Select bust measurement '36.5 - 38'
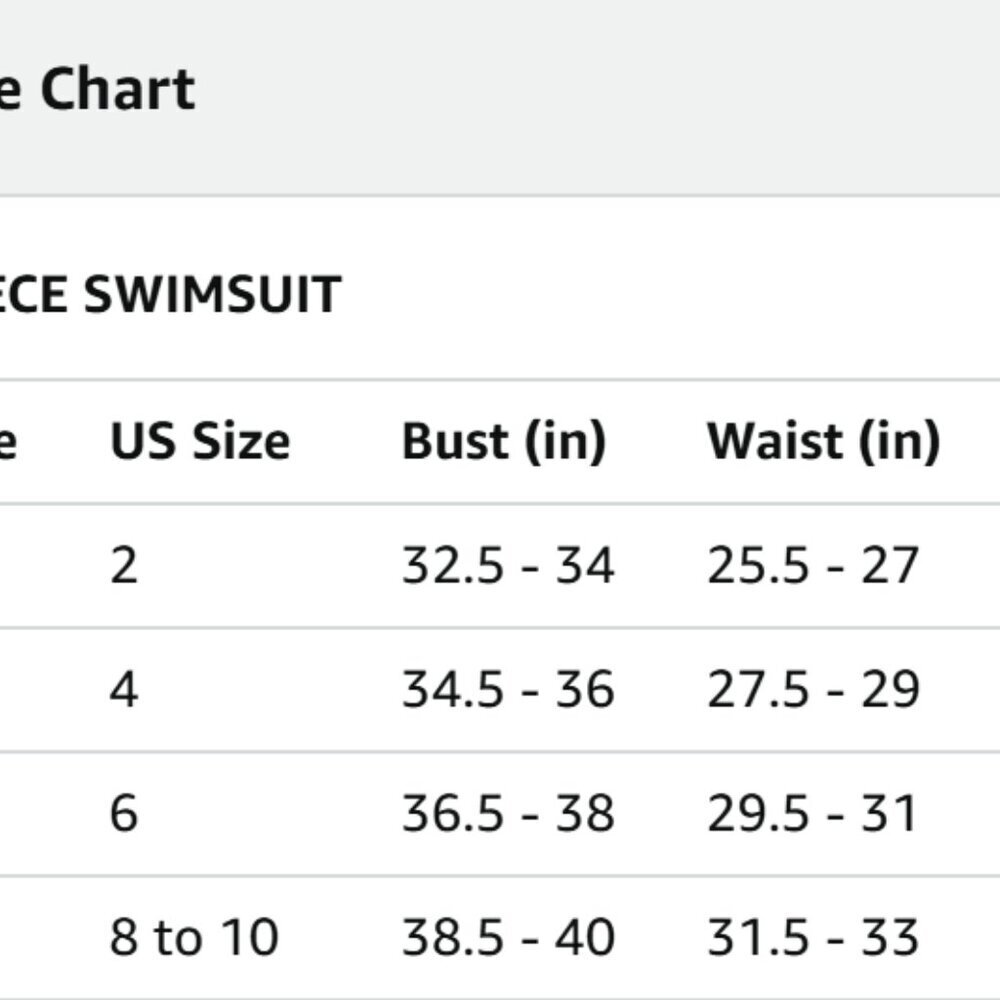 click(508, 813)
